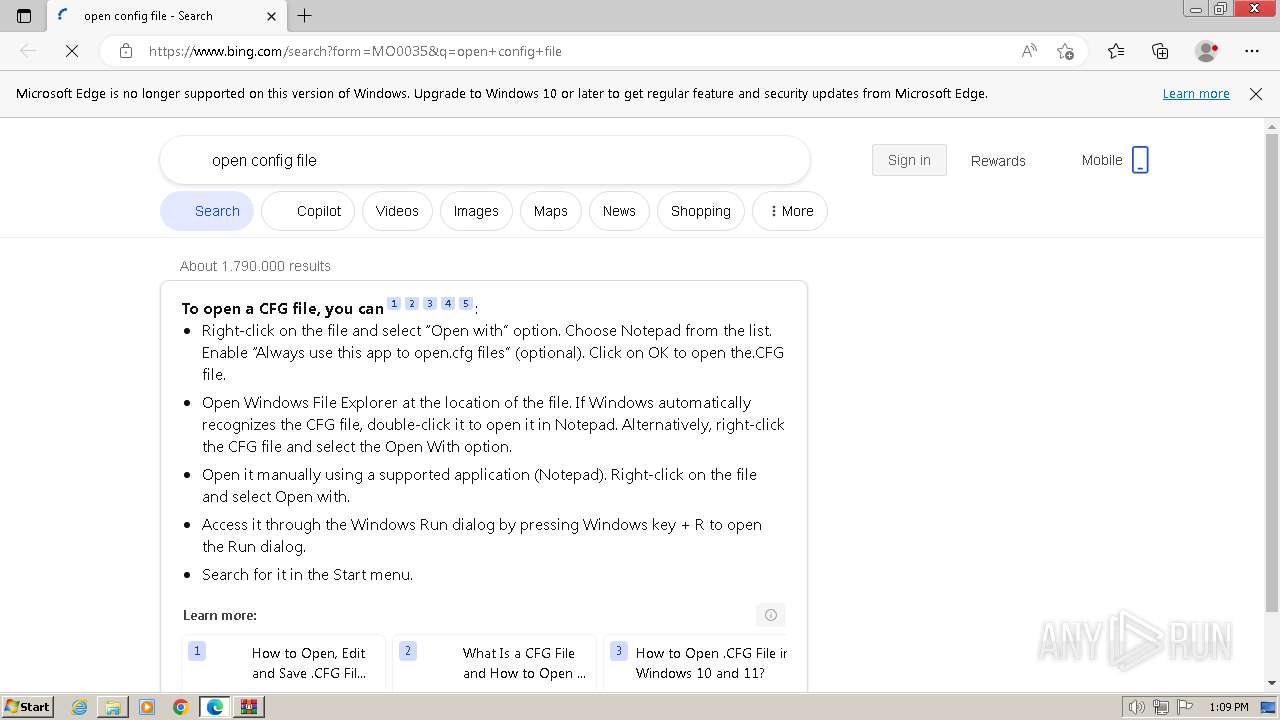This screenshot has height=720, width=1280.
Task: Open 'How to Open, Edit and Save .CFG' card
Action: (x=286, y=662)
